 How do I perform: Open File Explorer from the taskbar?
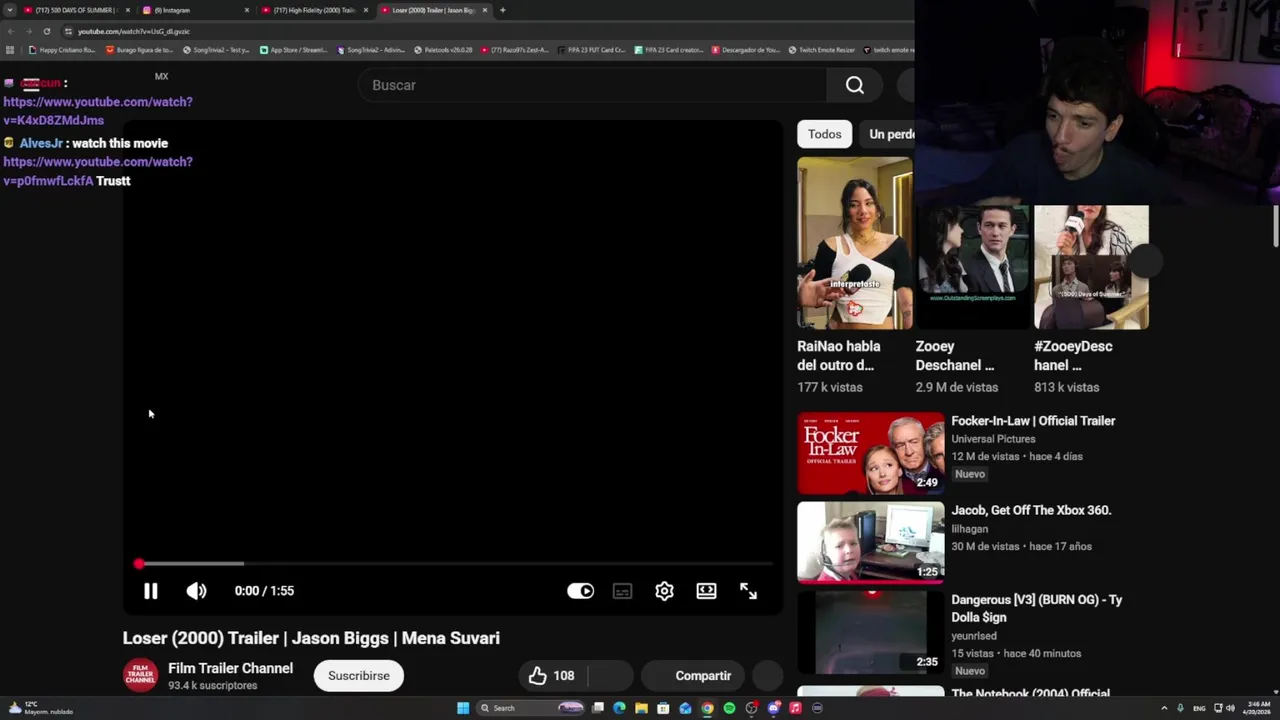pos(641,708)
